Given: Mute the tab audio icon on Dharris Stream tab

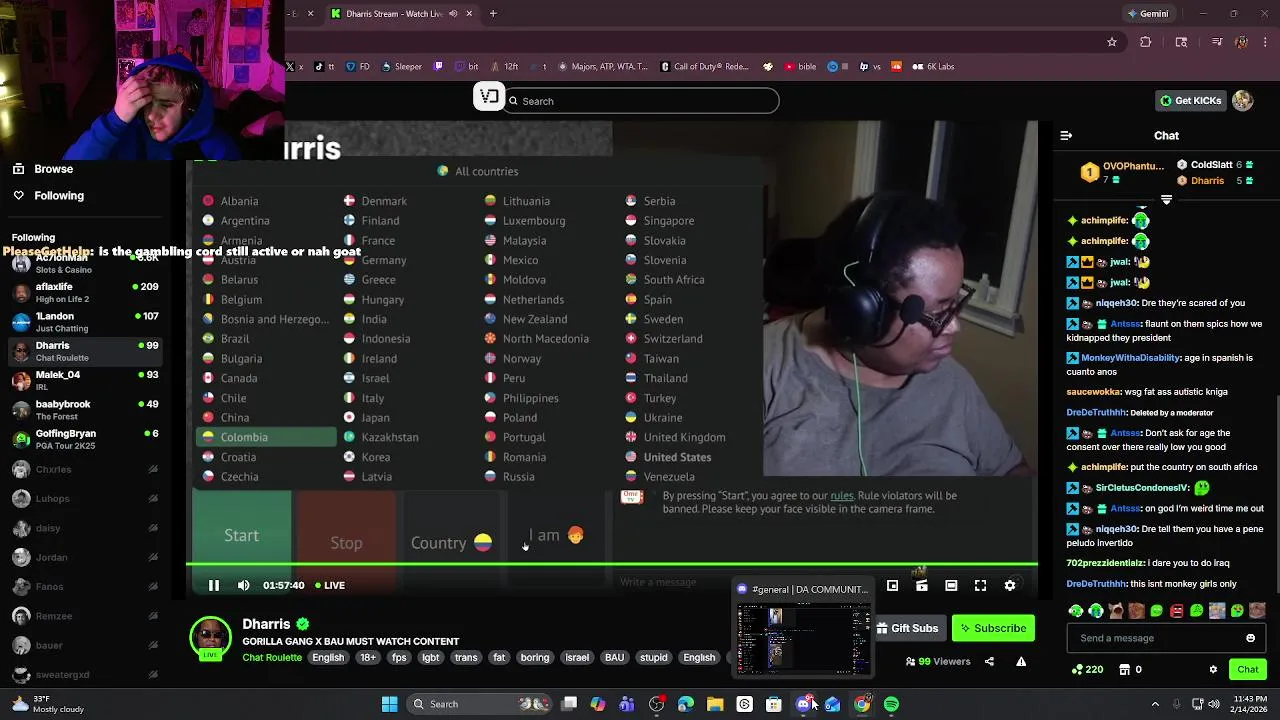Looking at the screenshot, I should (453, 13).
